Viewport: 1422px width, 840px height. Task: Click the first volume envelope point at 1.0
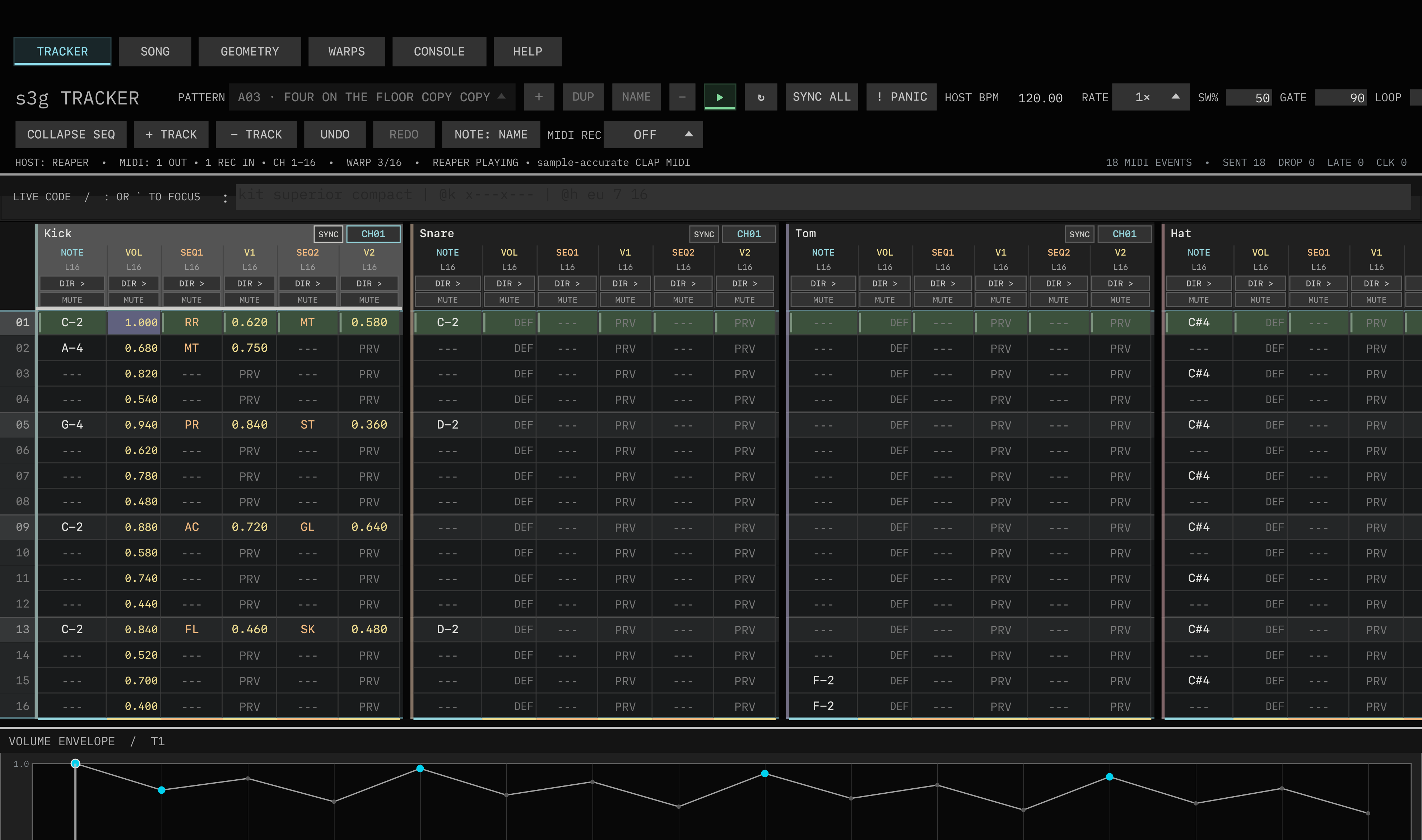tap(75, 764)
